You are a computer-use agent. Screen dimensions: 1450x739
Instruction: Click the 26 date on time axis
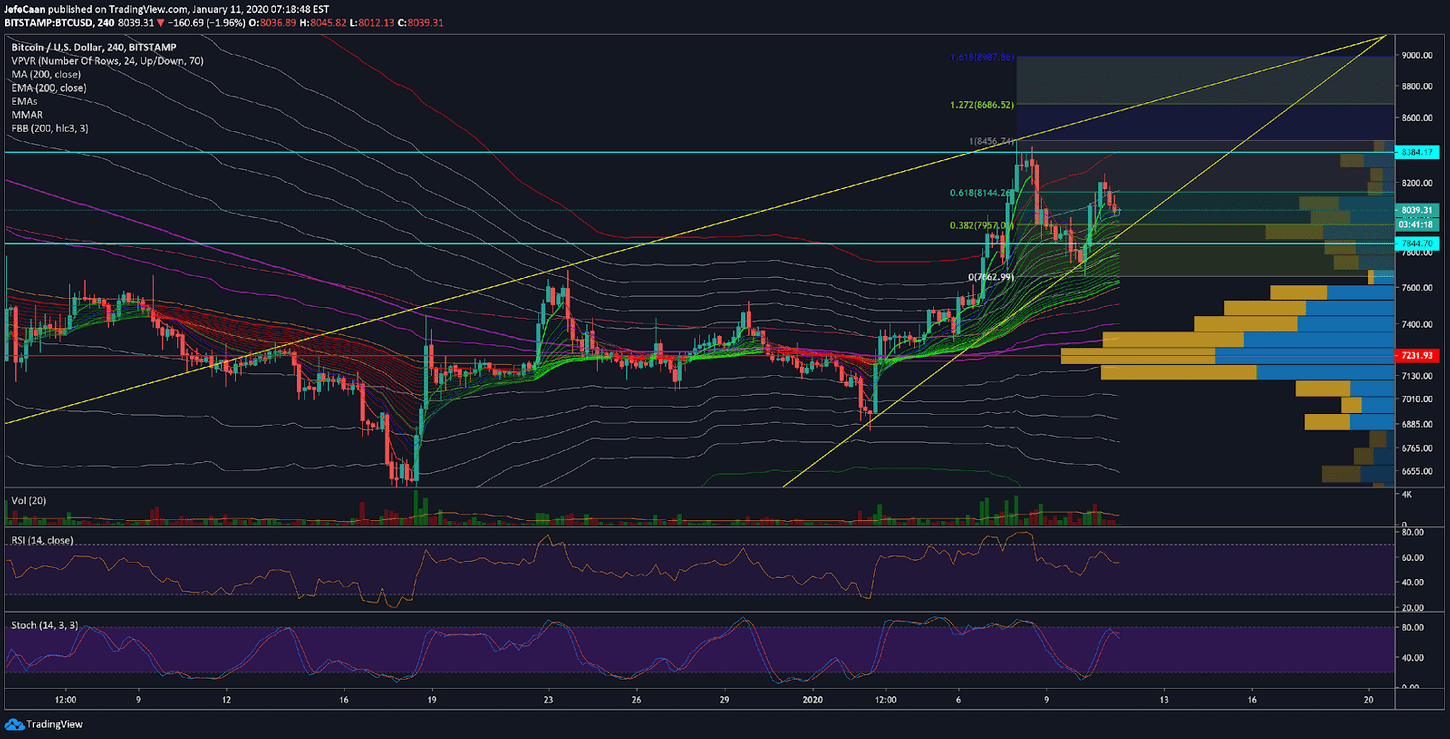636,700
